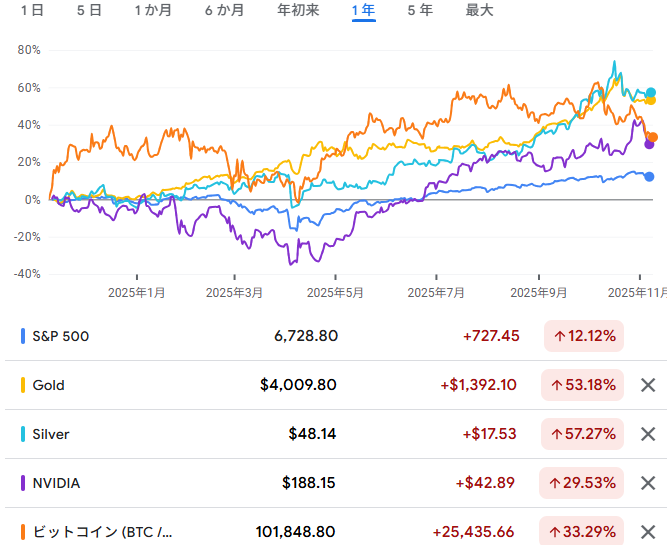Click the 60% y-axis label
This screenshot has height=545, width=667.
point(29,88)
